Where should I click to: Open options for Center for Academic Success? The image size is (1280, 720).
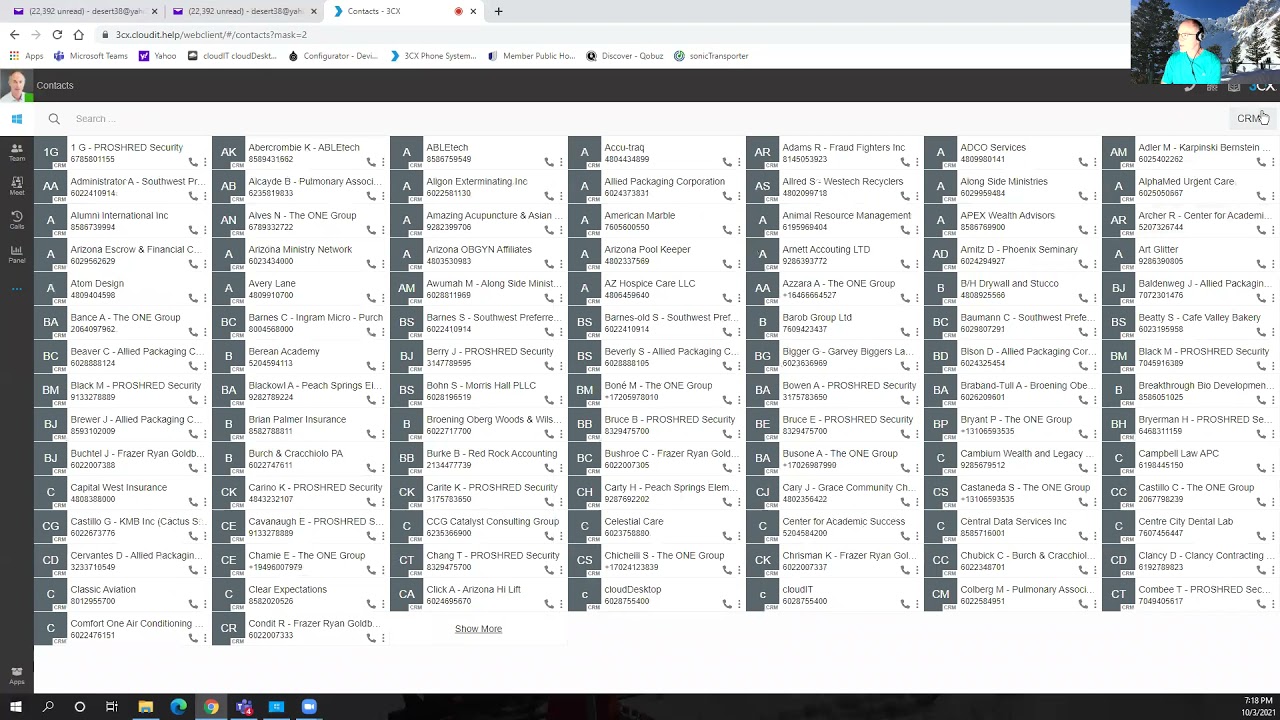click(917, 536)
